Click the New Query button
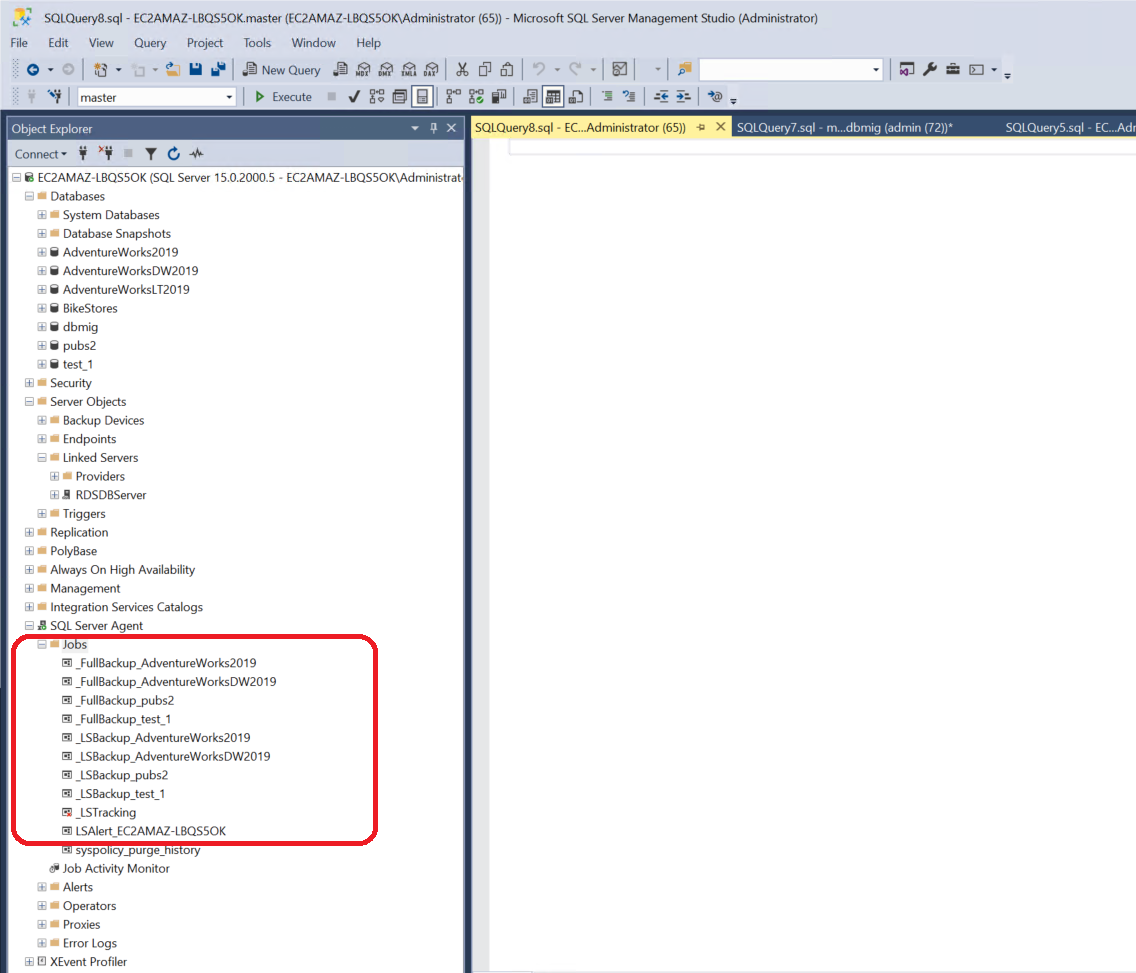Image resolution: width=1136 pixels, height=973 pixels. click(282, 70)
